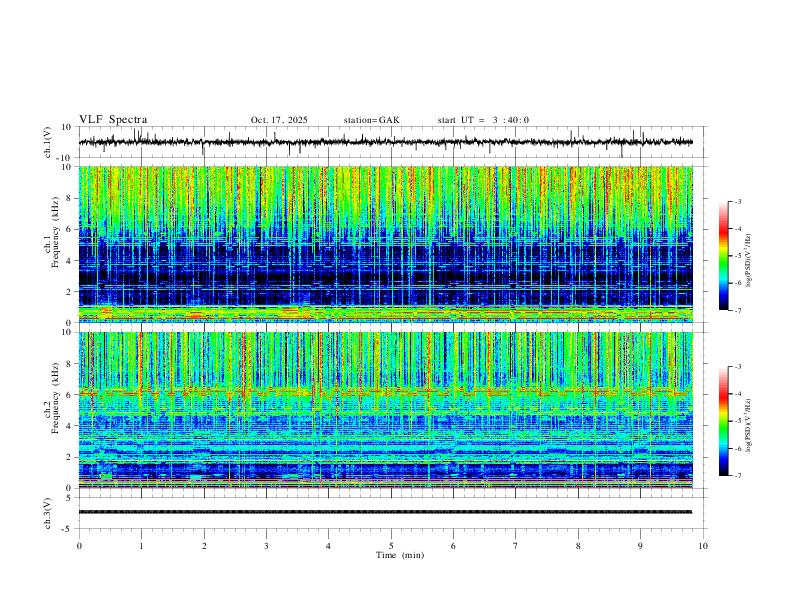The width and height of the screenshot is (792, 612).
Task: Click the "-4" label on ch.2 color bar
Action: 737,394
